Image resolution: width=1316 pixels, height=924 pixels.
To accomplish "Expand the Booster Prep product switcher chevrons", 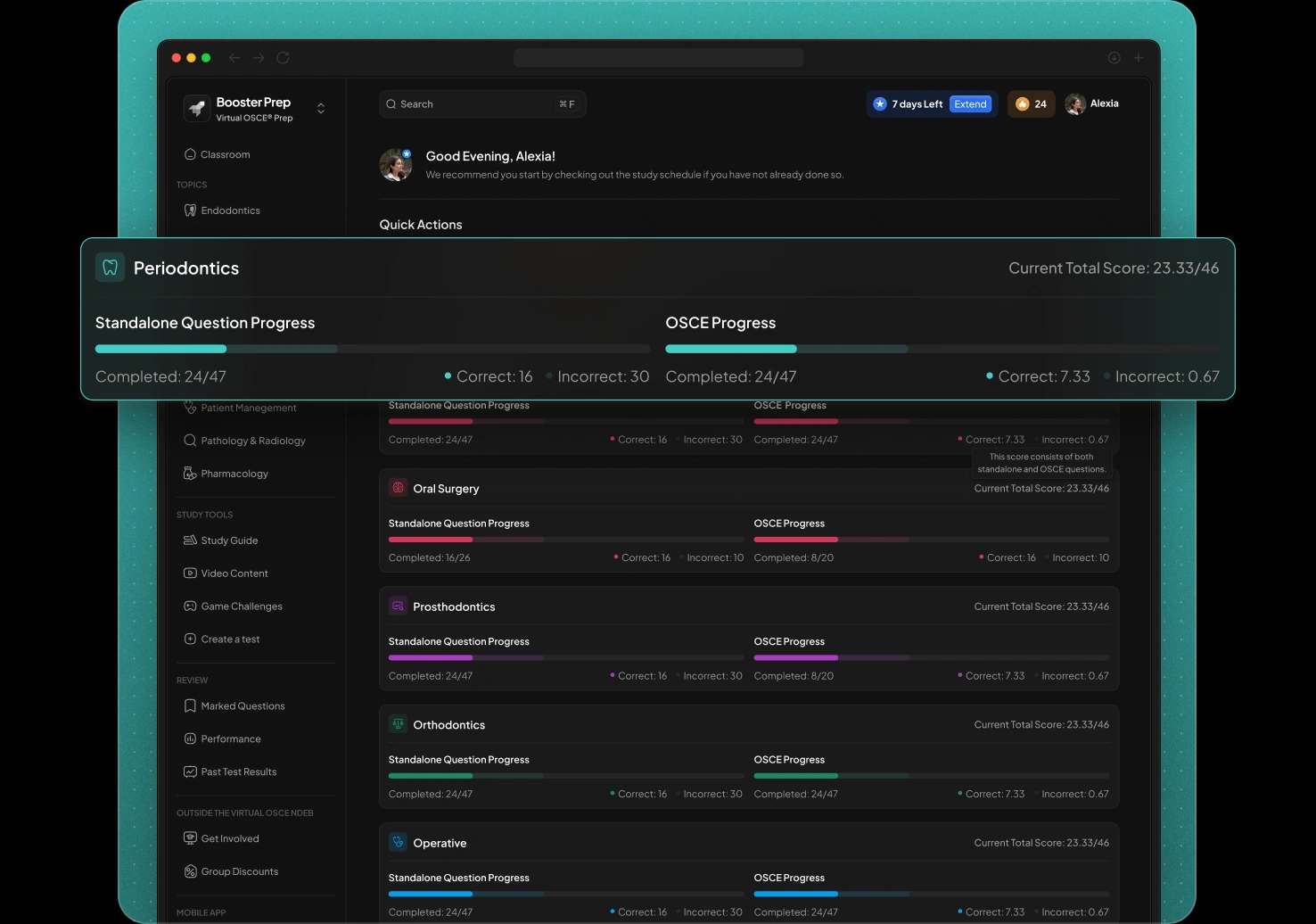I will (321, 109).
